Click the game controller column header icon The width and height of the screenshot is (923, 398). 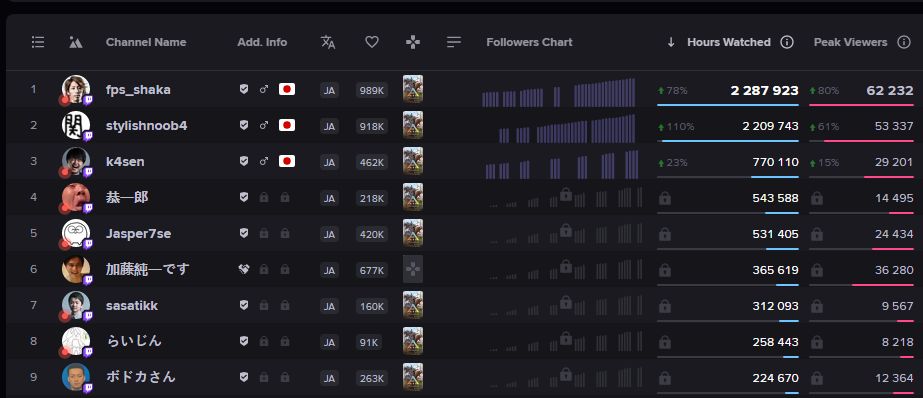click(413, 42)
